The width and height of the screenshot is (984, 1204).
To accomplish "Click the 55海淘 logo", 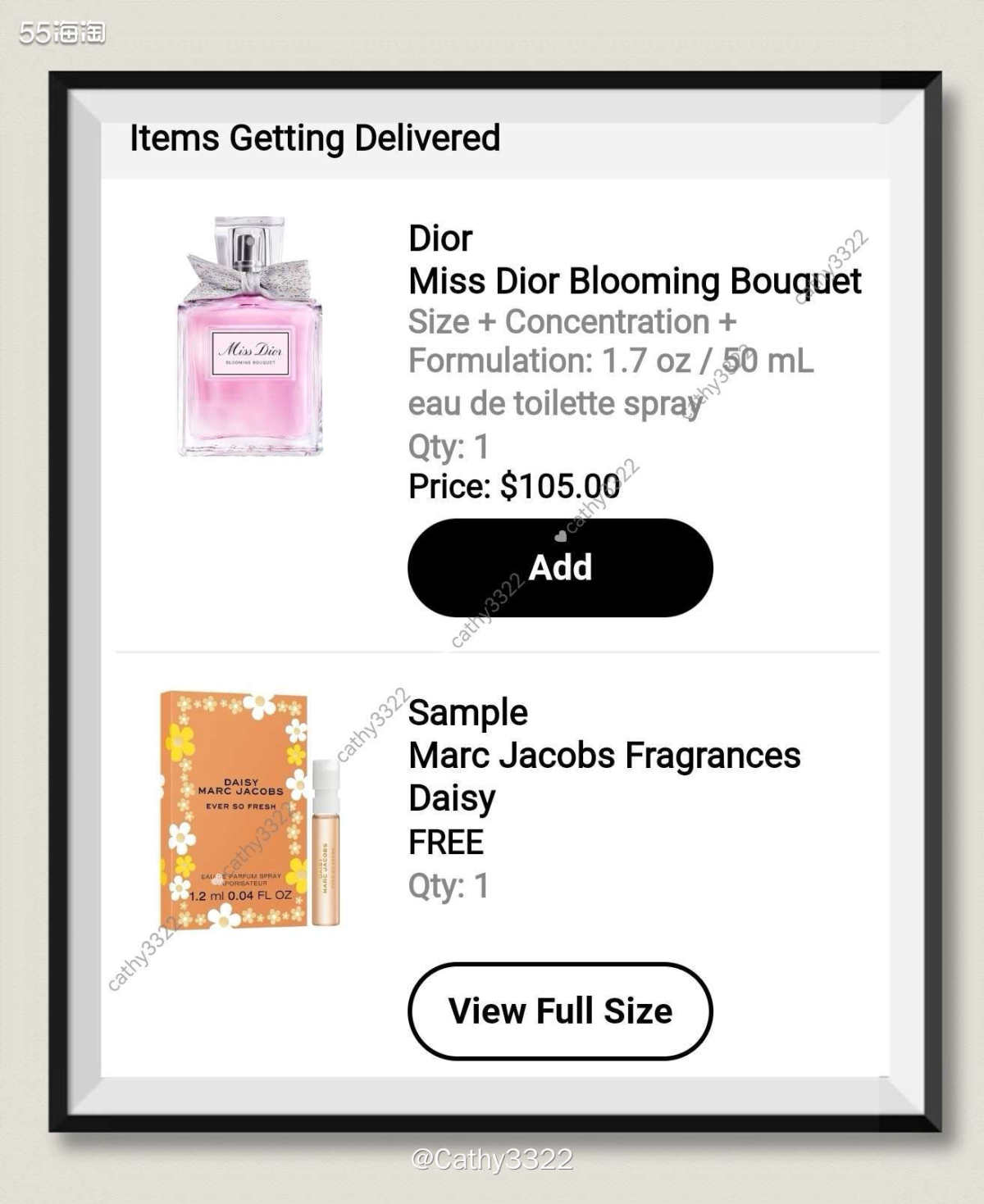I will (62, 32).
